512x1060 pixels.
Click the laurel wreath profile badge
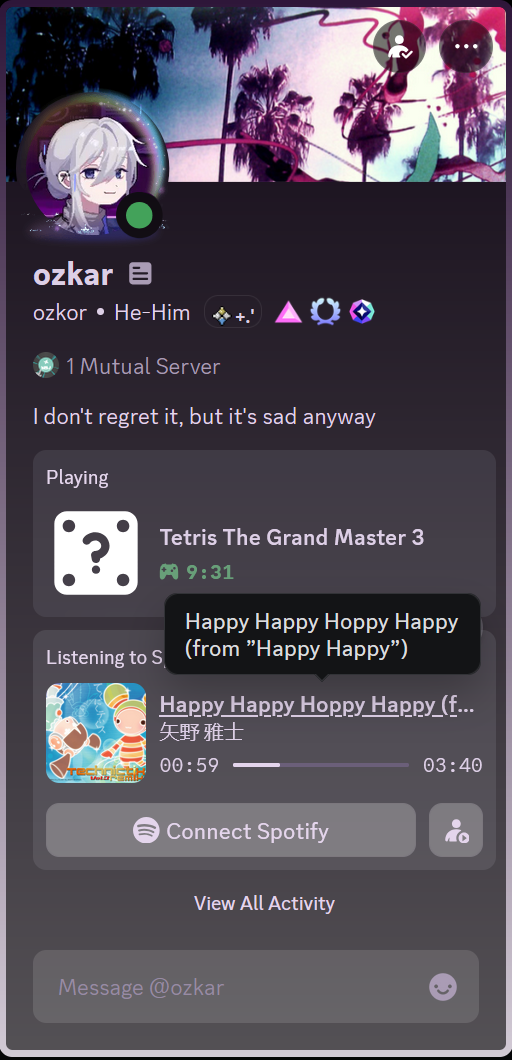pyautogui.click(x=325, y=312)
